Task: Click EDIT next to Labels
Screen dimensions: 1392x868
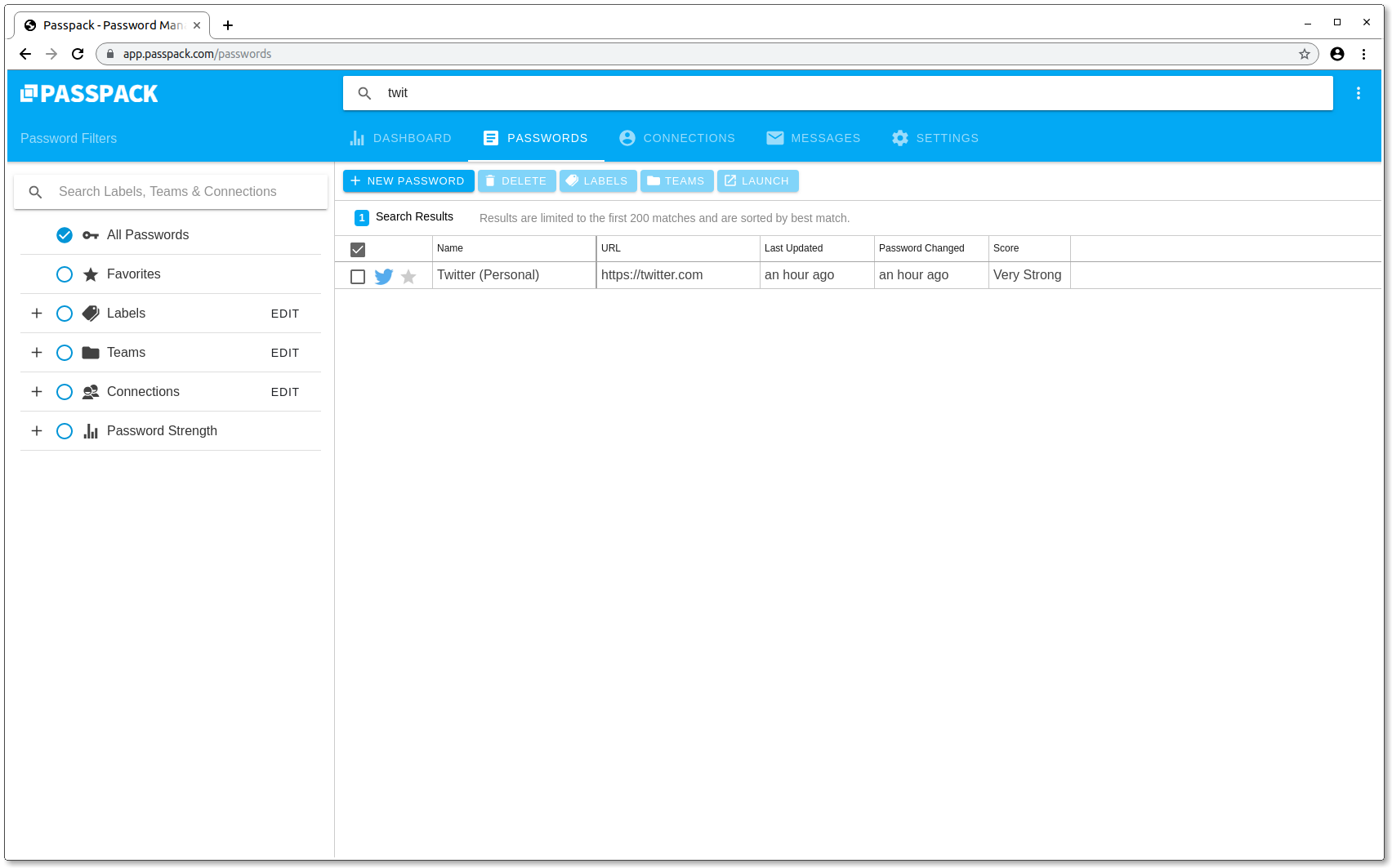Action: 285,314
